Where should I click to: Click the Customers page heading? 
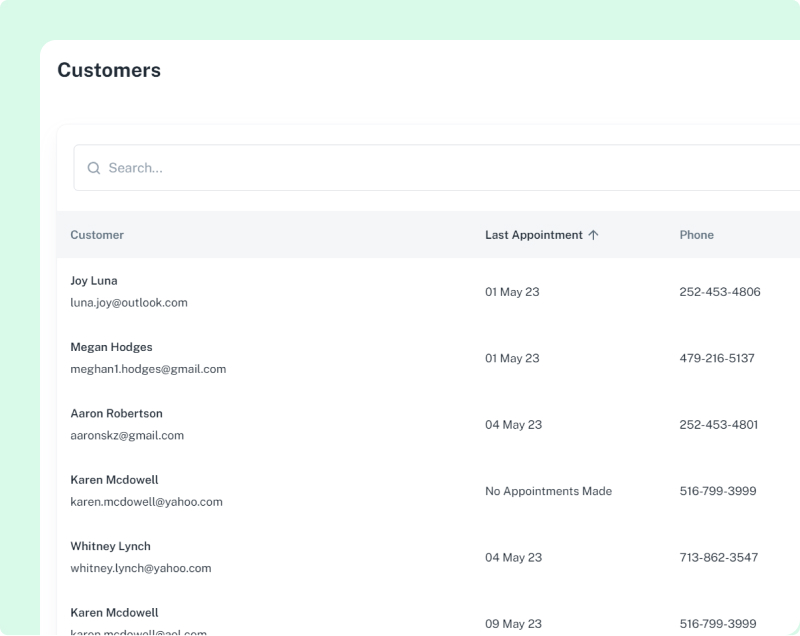point(108,70)
